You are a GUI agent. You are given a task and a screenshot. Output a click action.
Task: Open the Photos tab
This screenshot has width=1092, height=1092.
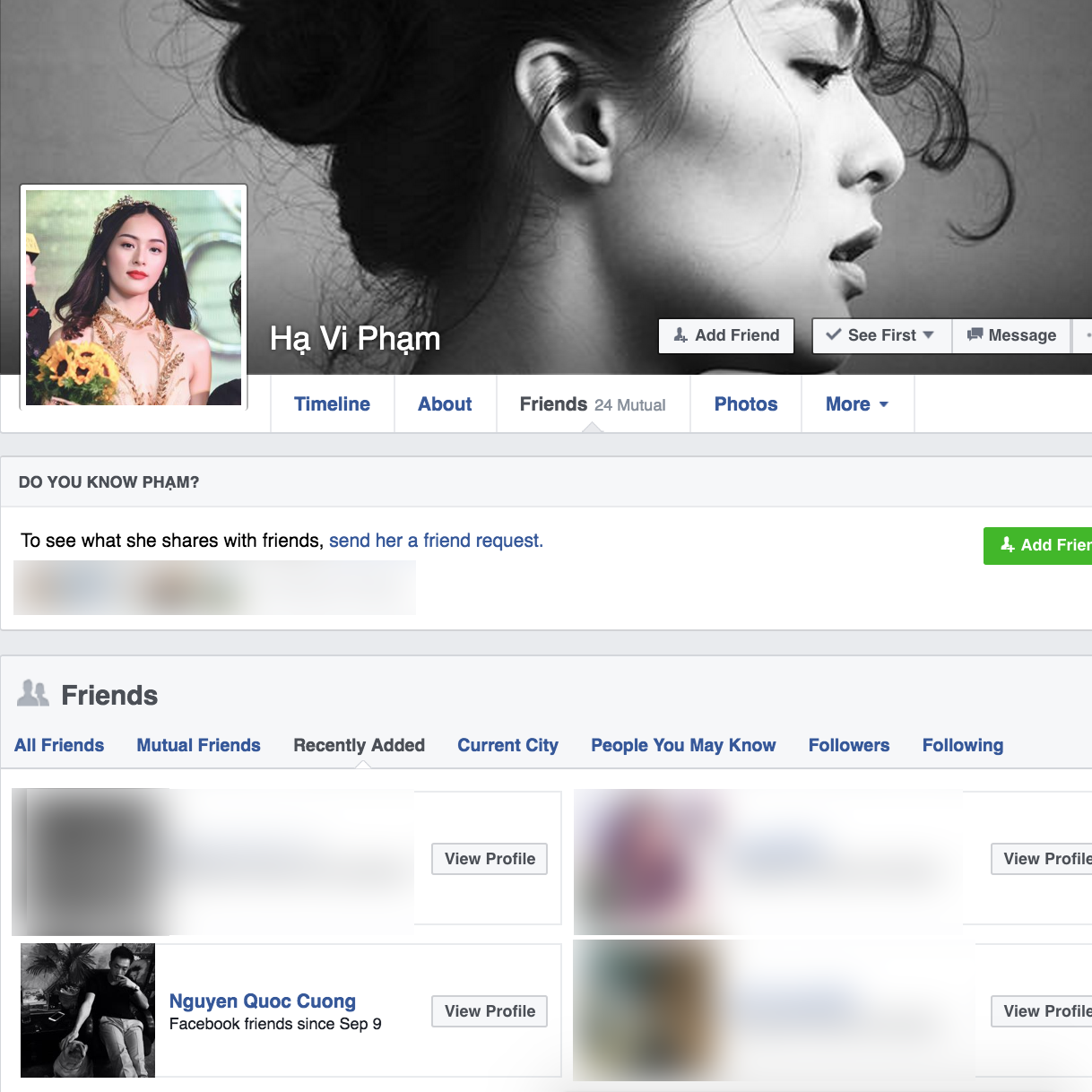[x=746, y=404]
